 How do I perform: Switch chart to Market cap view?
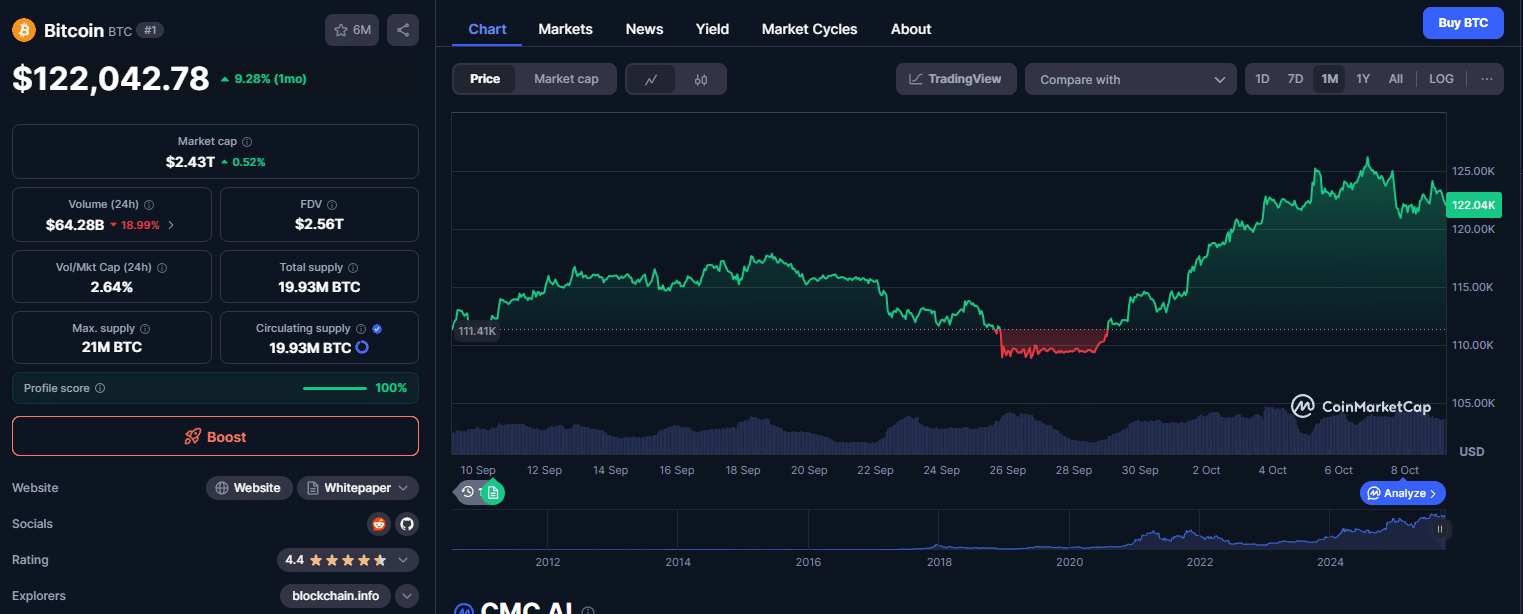coord(566,79)
